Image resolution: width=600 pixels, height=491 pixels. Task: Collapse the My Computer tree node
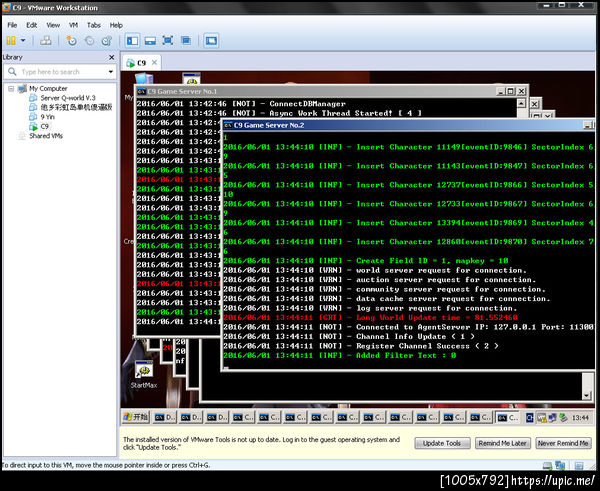click(11, 89)
